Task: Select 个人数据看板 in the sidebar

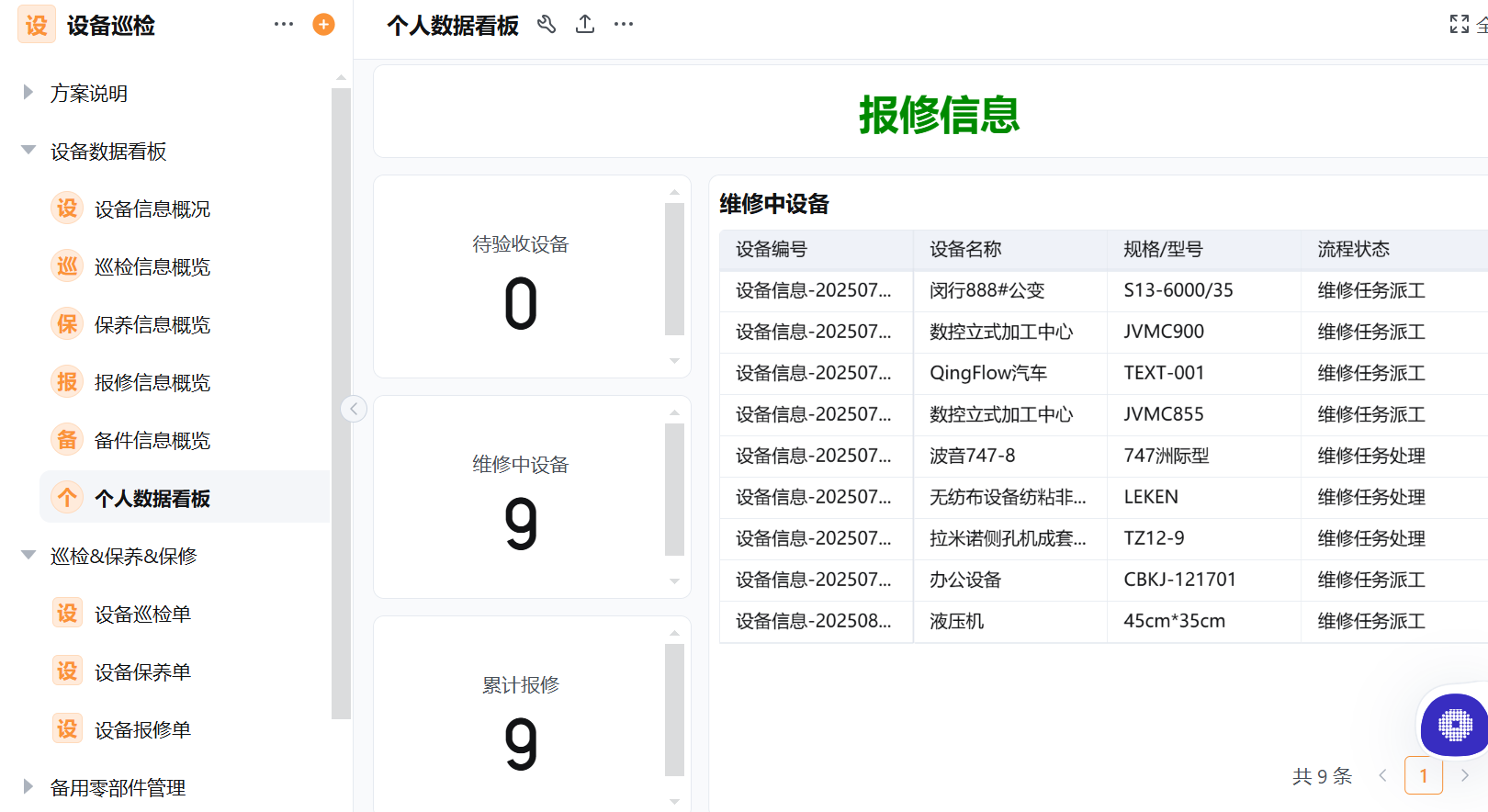Action: (185, 497)
